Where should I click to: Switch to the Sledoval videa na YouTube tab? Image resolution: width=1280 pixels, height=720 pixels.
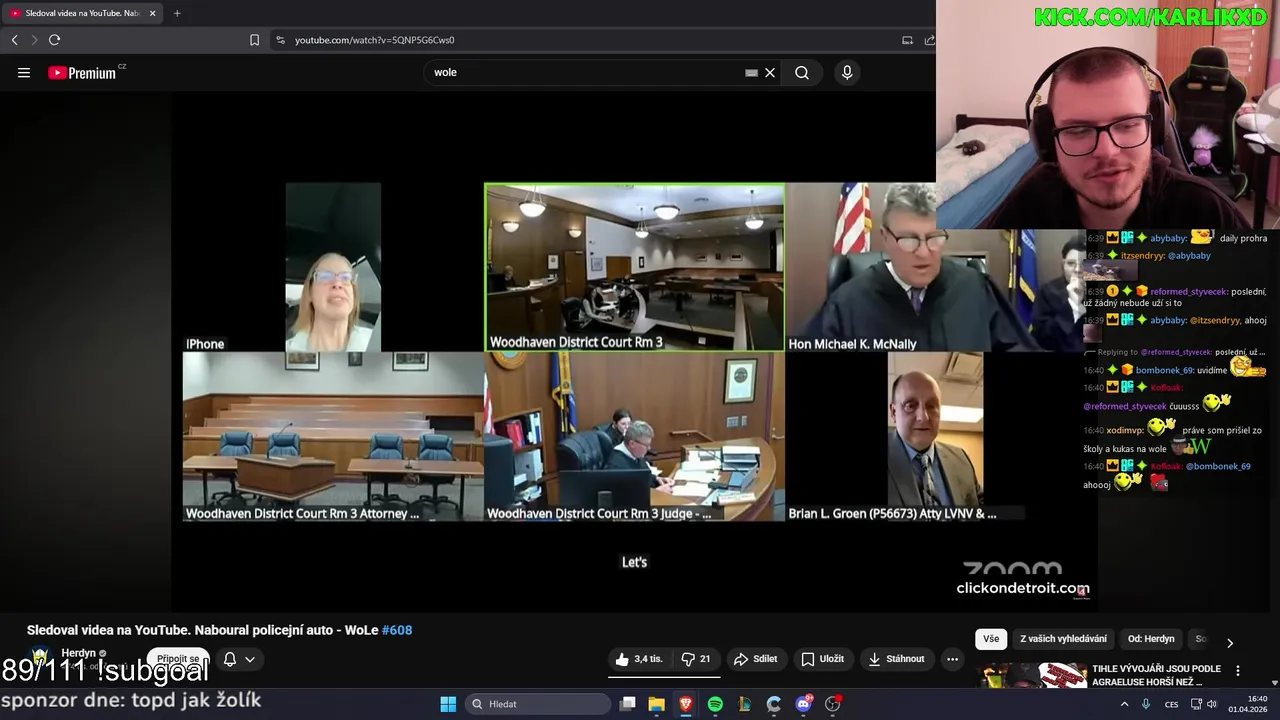point(80,13)
